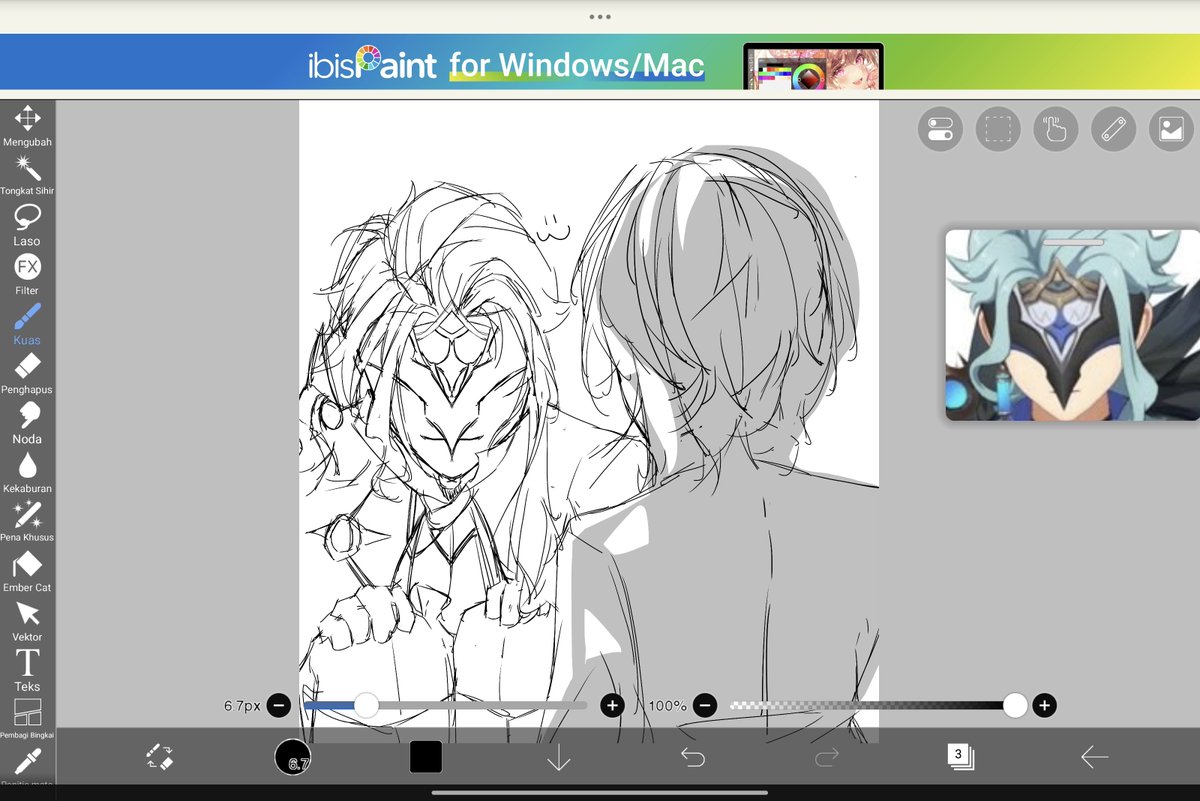Open the three-dot multitasking menu at top
This screenshot has width=1200, height=801.
tap(600, 17)
